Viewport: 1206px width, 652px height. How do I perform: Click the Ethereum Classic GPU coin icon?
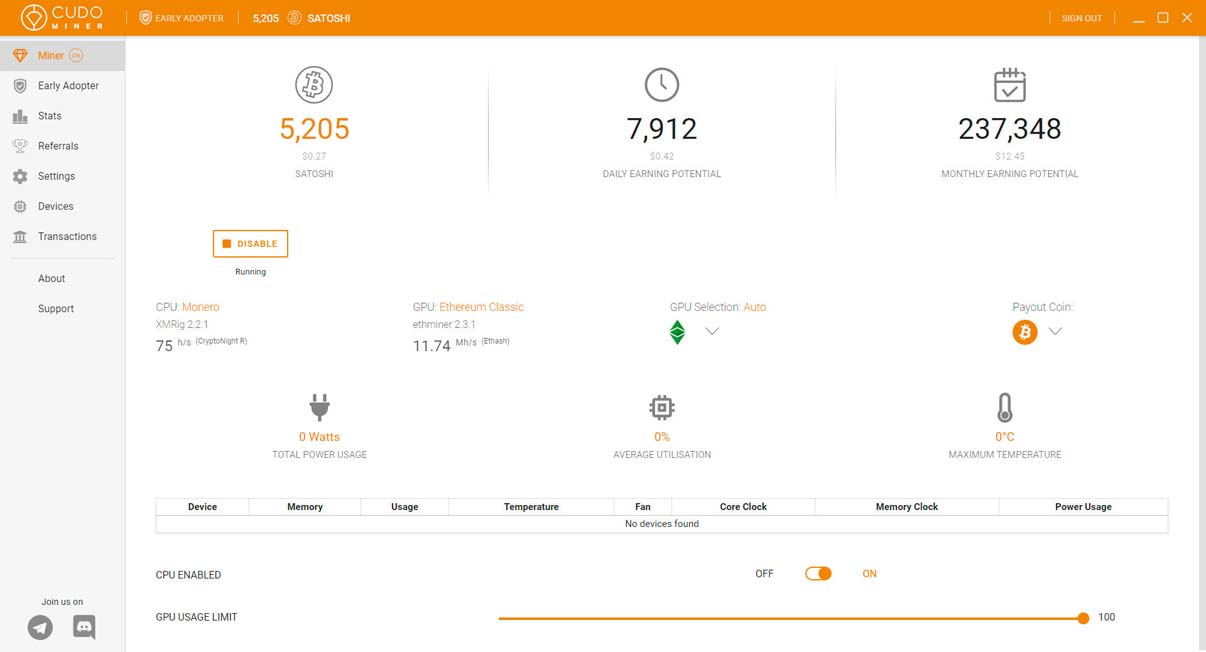[677, 332]
